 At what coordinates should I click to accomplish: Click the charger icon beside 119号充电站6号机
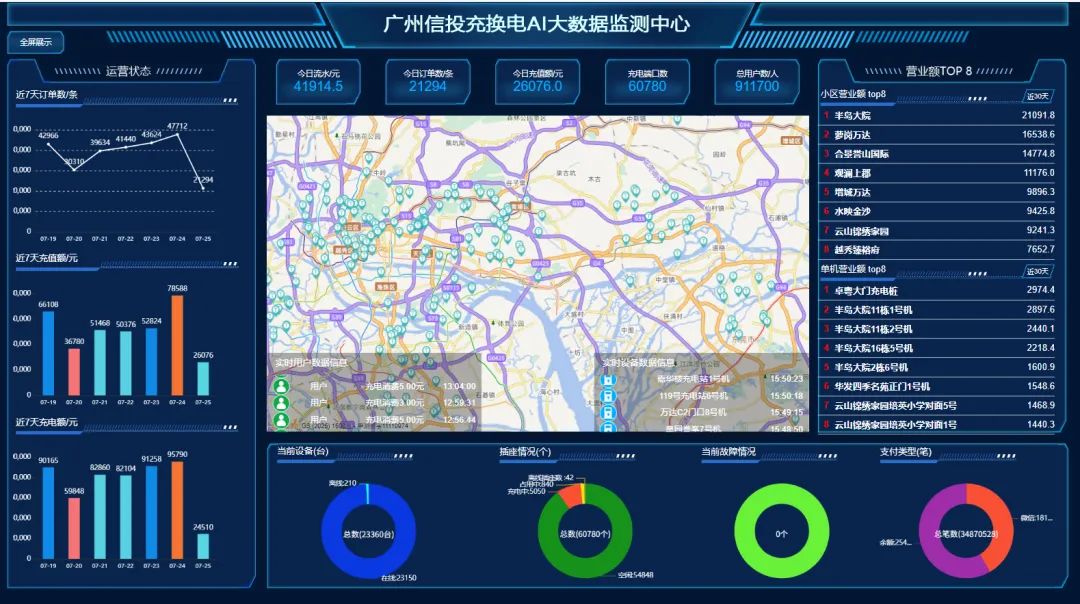pyautogui.click(x=606, y=396)
